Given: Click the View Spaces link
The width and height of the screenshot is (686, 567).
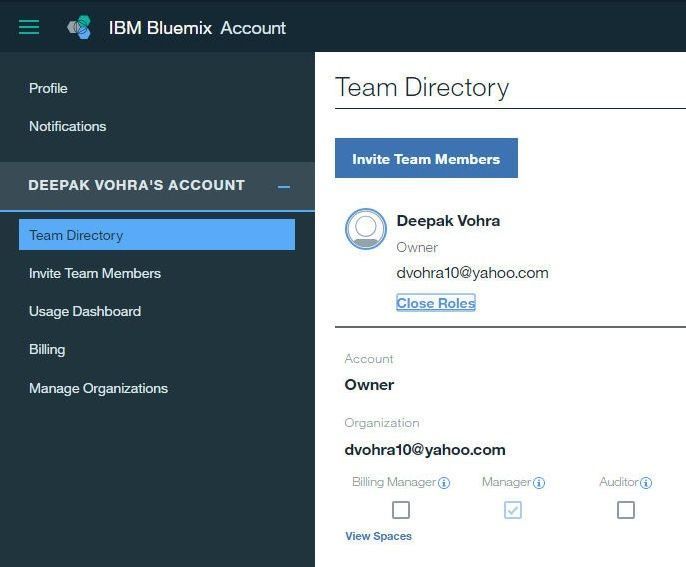Looking at the screenshot, I should click(x=378, y=536).
